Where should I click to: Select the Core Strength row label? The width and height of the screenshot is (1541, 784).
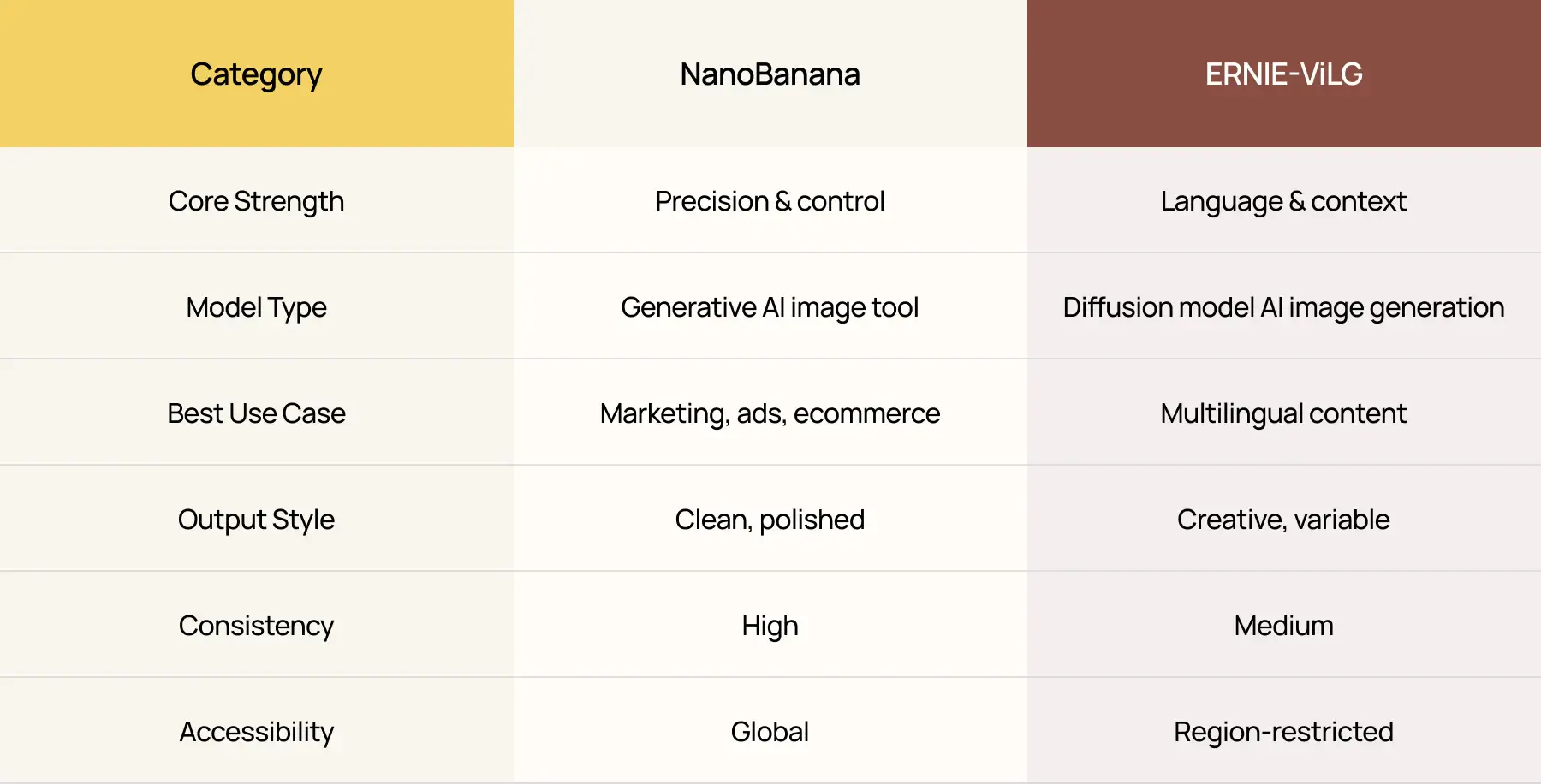coord(256,201)
